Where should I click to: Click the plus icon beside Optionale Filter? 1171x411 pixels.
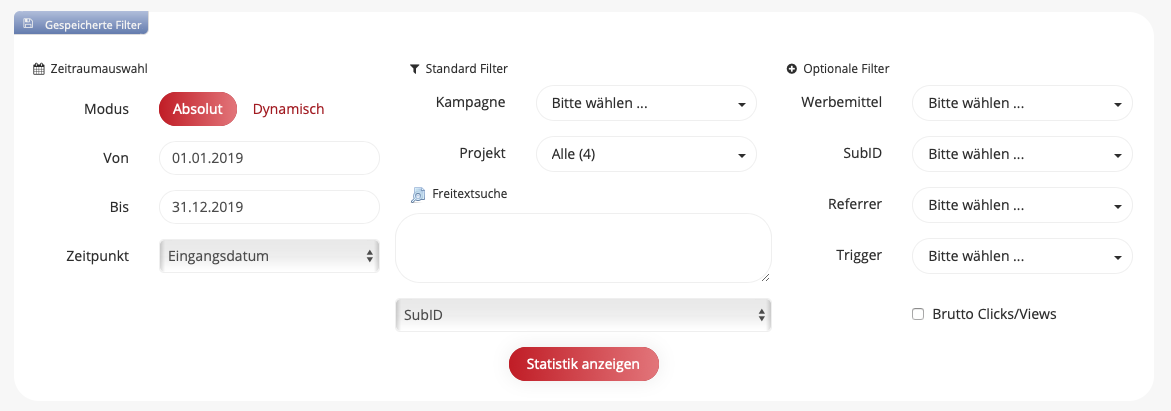[x=792, y=69]
